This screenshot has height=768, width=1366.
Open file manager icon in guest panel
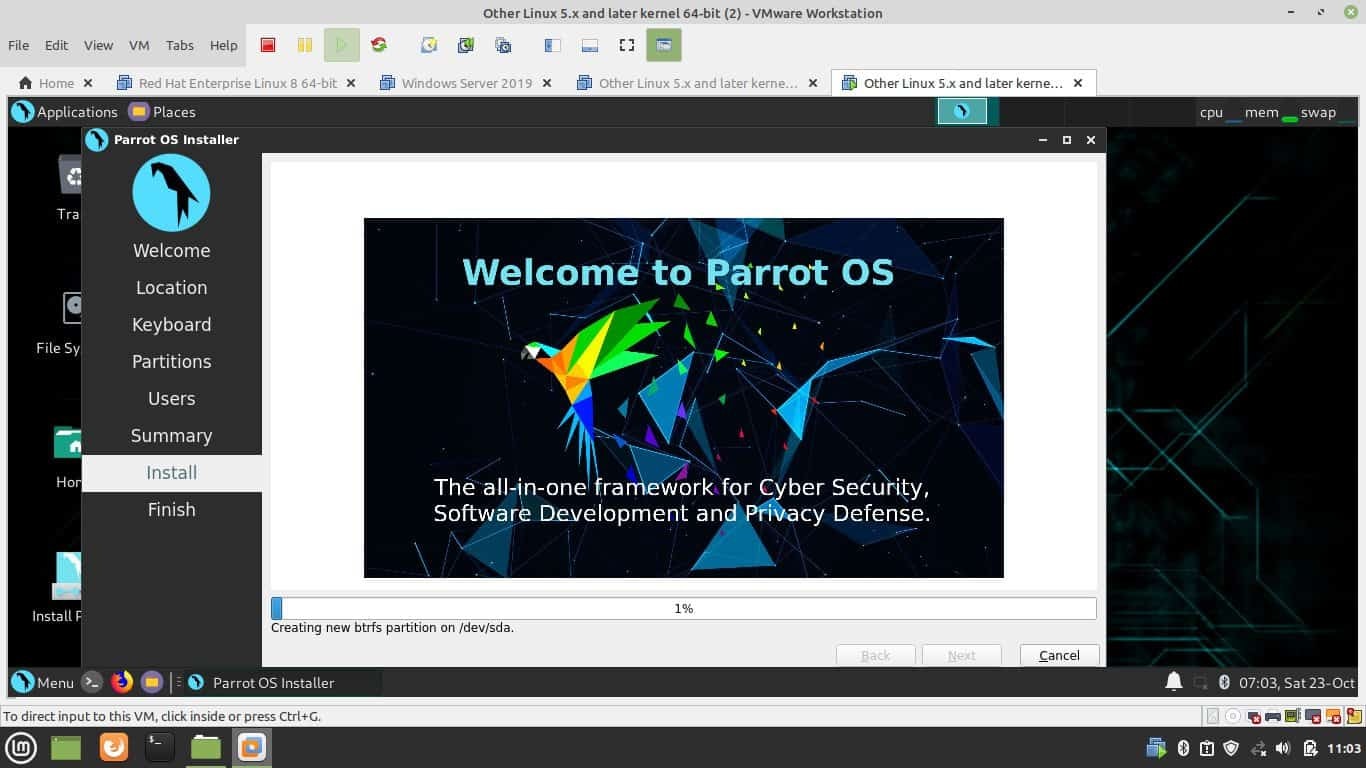(x=152, y=683)
